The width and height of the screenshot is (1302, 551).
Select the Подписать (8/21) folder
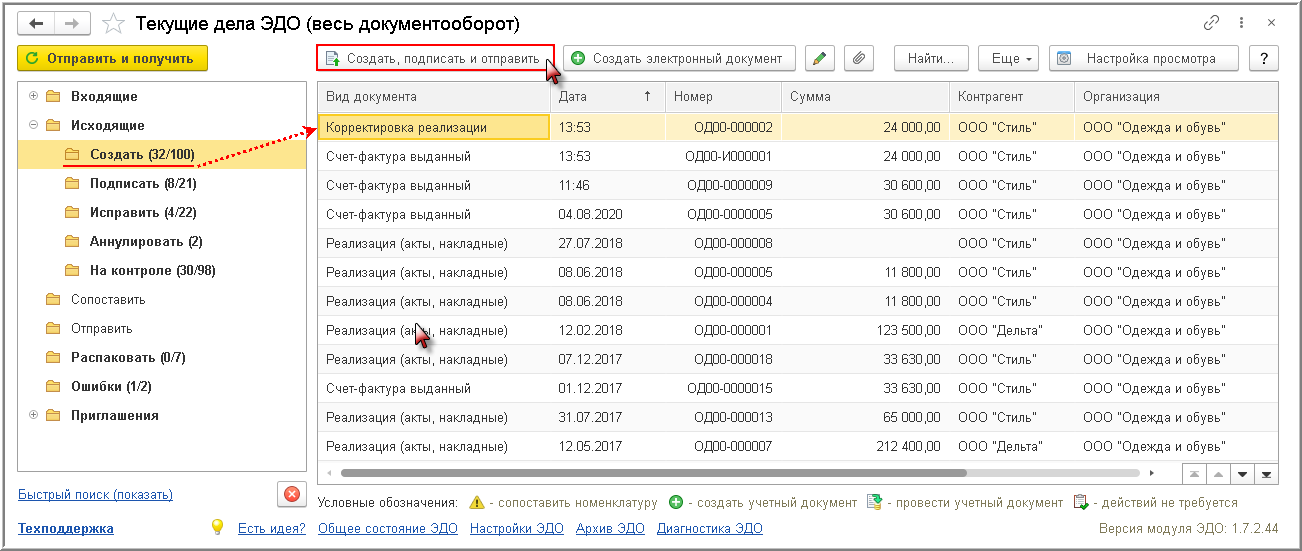[x=136, y=184]
